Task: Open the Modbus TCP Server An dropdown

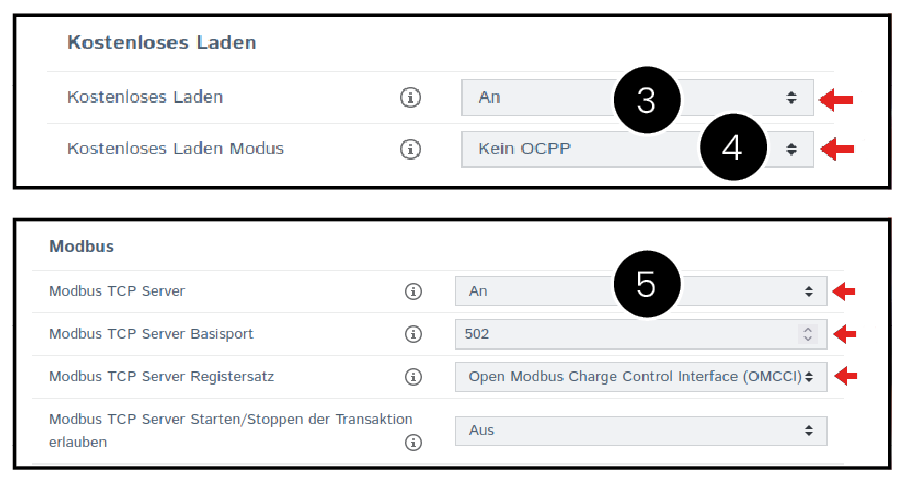Action: (x=540, y=292)
